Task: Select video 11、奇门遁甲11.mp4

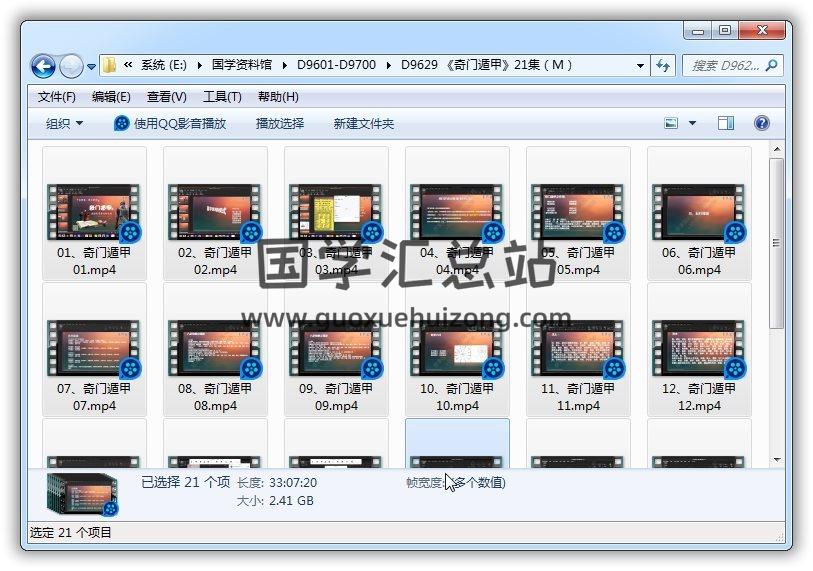Action: point(578,350)
